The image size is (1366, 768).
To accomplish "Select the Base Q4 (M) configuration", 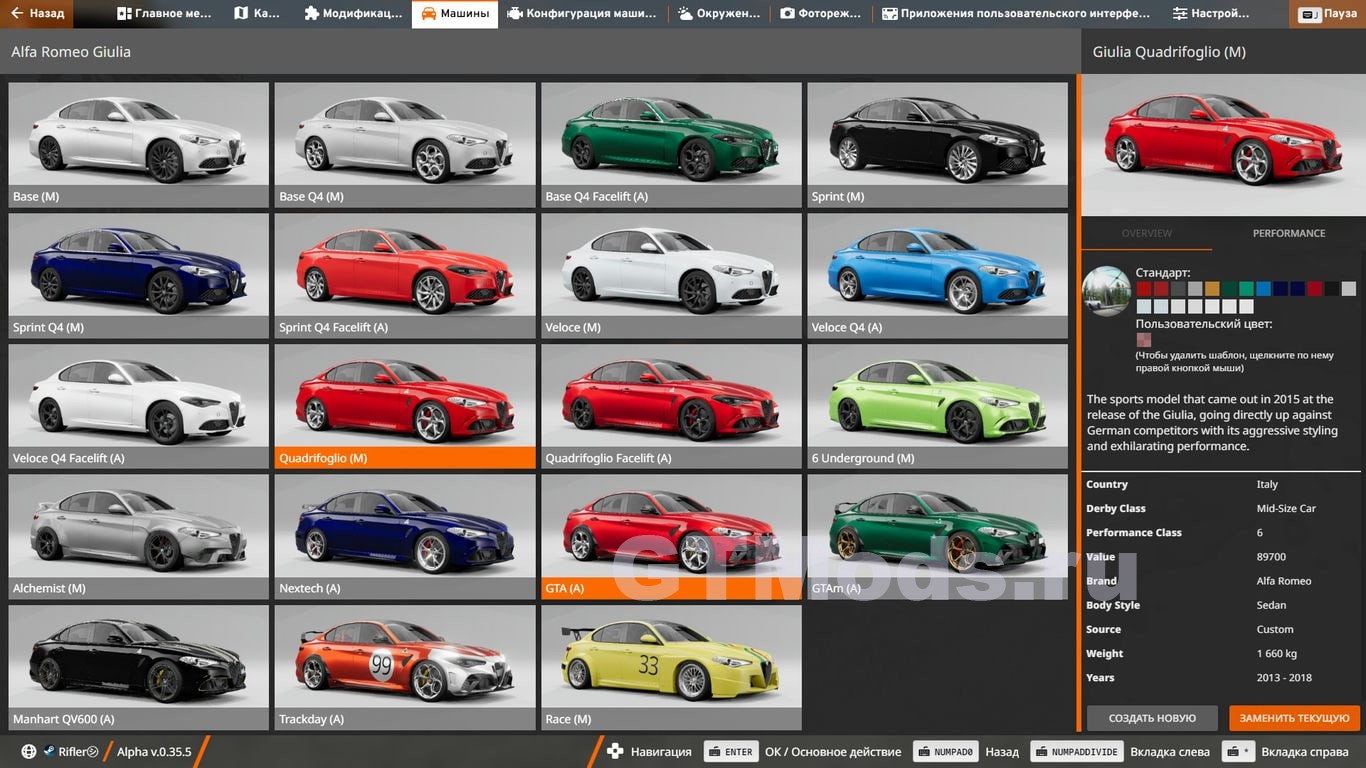I will [x=405, y=144].
